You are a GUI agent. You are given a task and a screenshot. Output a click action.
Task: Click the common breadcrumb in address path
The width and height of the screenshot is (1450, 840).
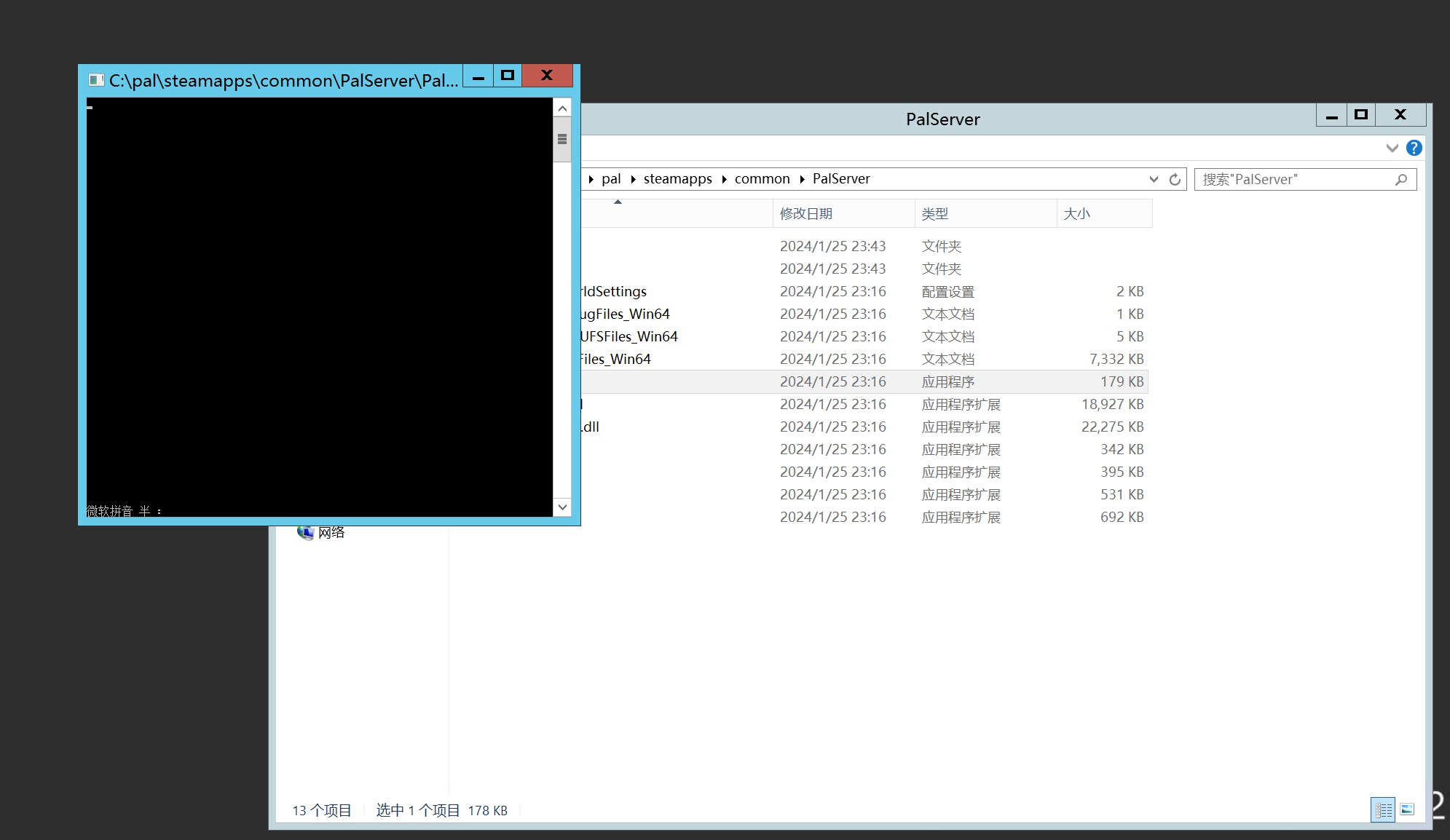tap(762, 179)
